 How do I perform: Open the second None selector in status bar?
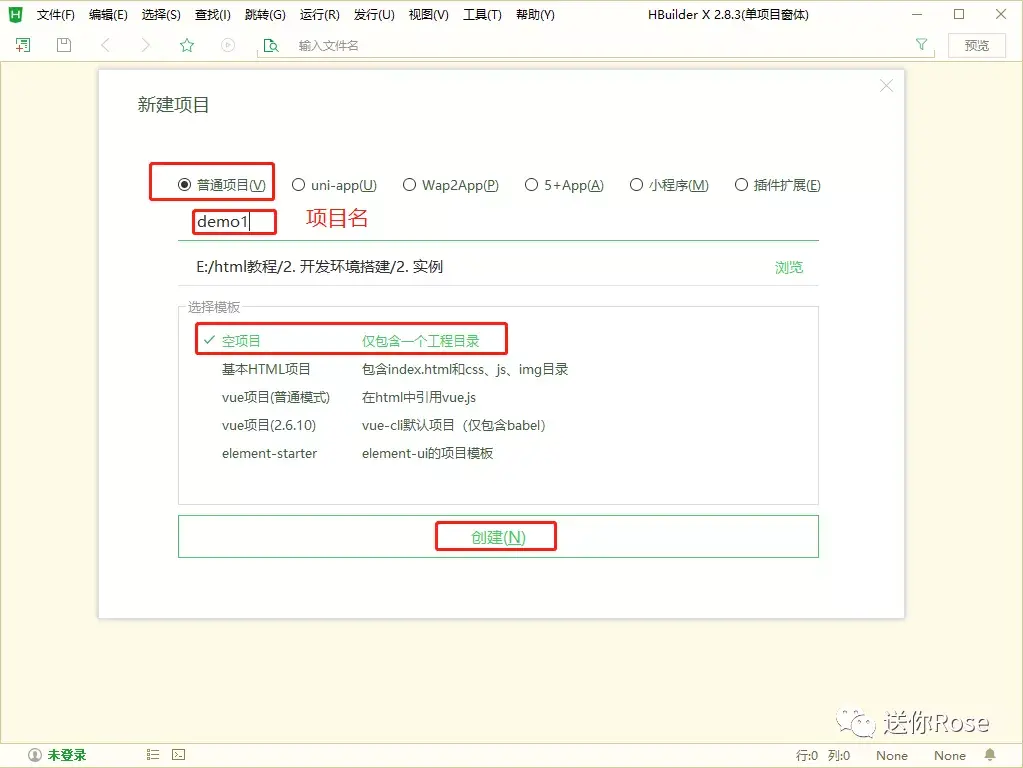point(948,755)
